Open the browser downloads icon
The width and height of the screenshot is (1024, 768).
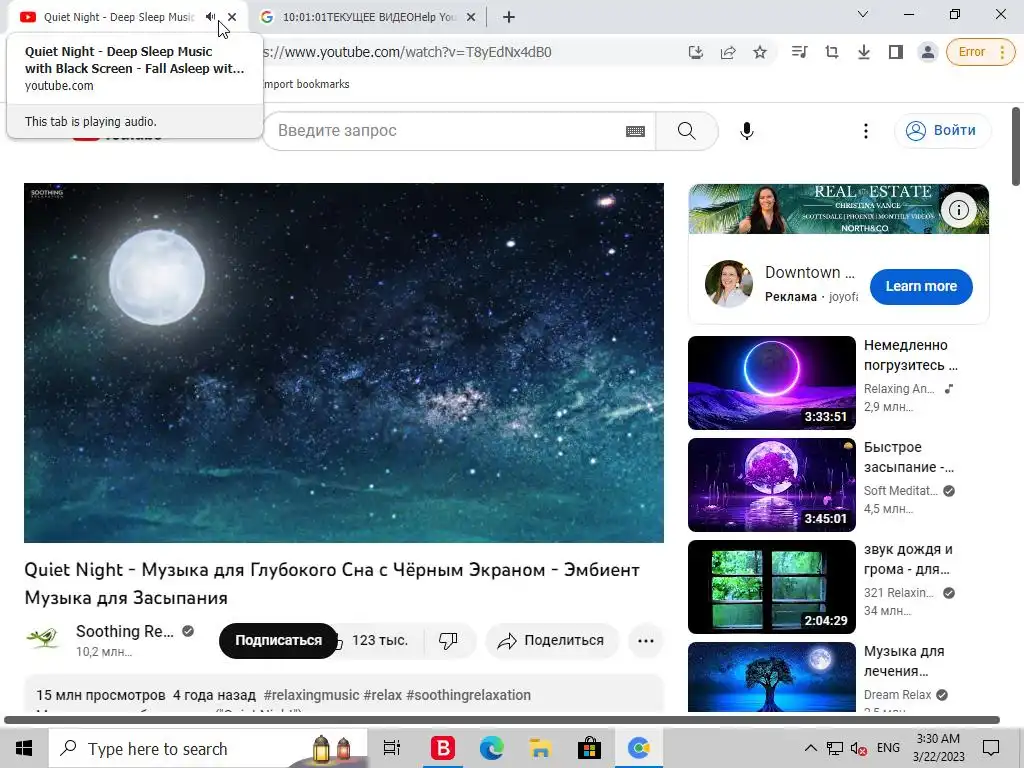point(863,52)
